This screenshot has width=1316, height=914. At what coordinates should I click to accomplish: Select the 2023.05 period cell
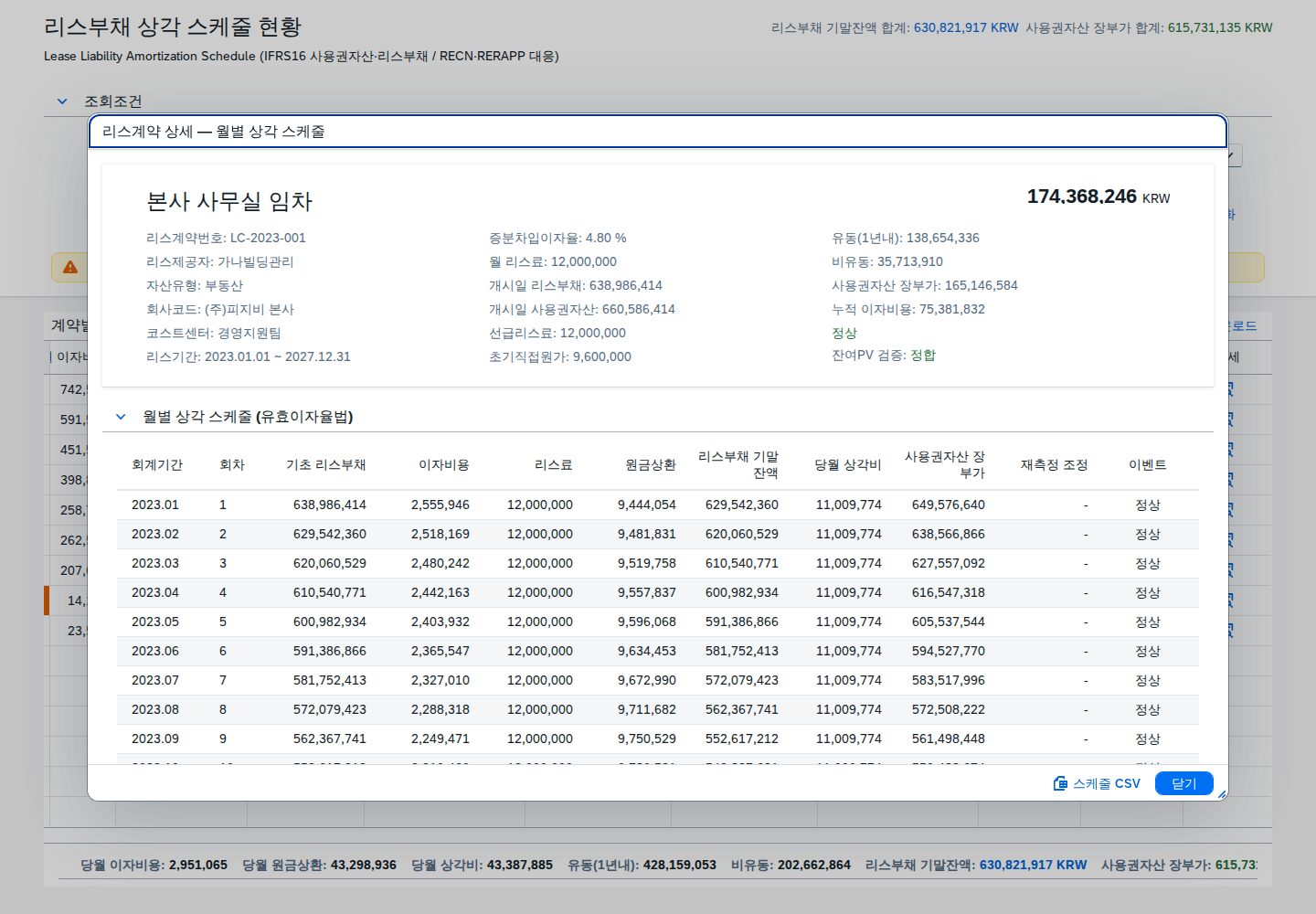[x=155, y=622]
